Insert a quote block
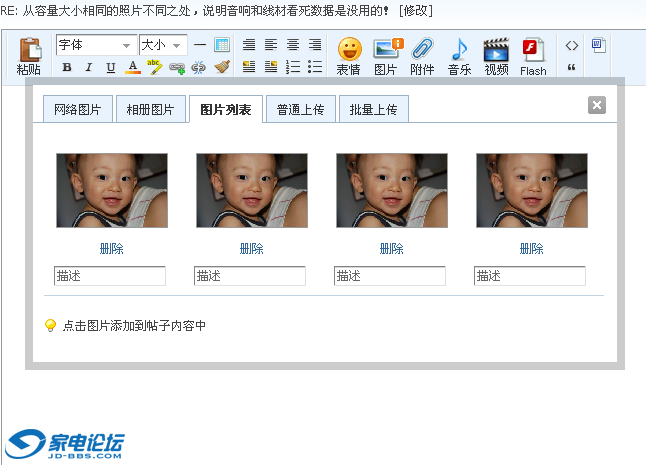 [571, 67]
